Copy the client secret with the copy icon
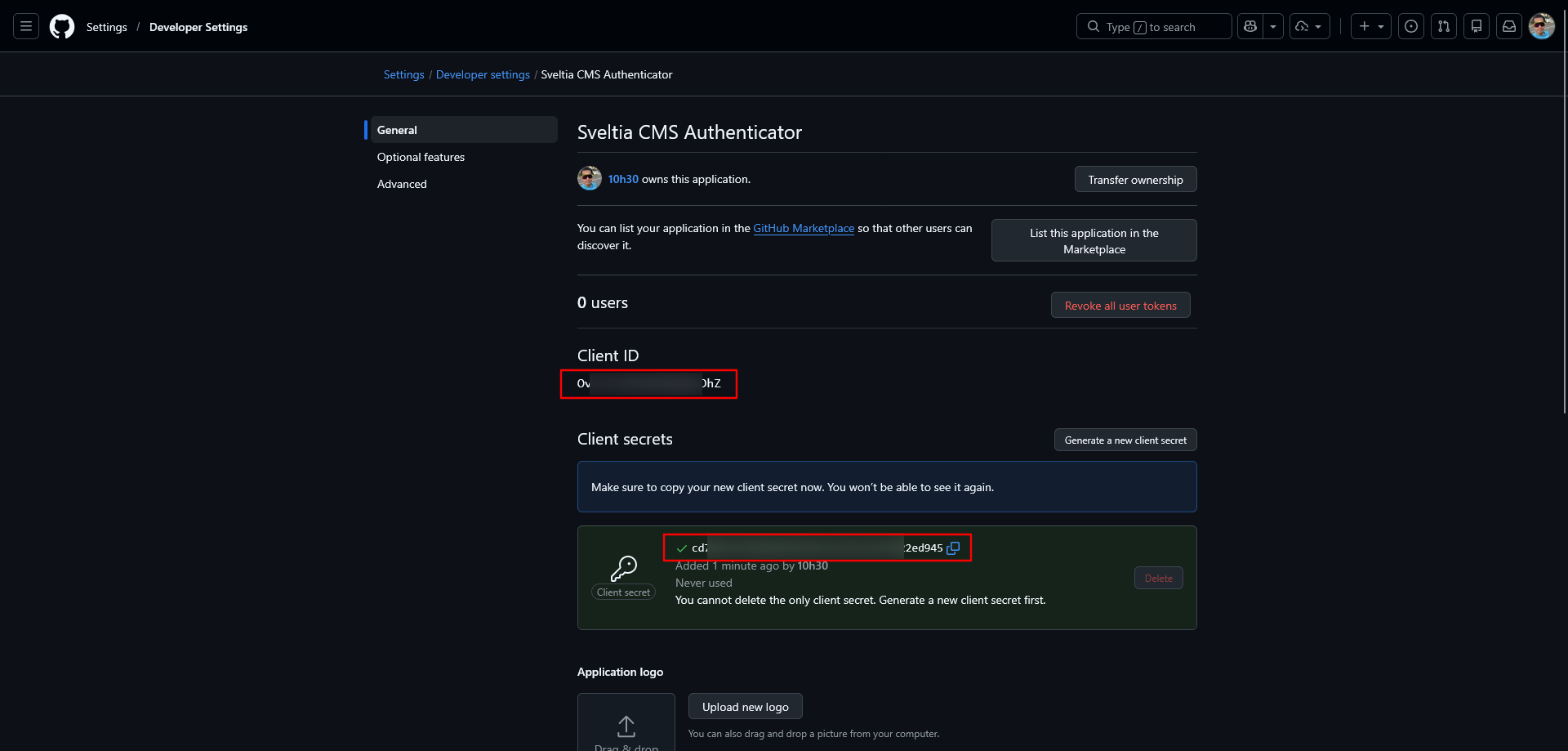 point(953,548)
